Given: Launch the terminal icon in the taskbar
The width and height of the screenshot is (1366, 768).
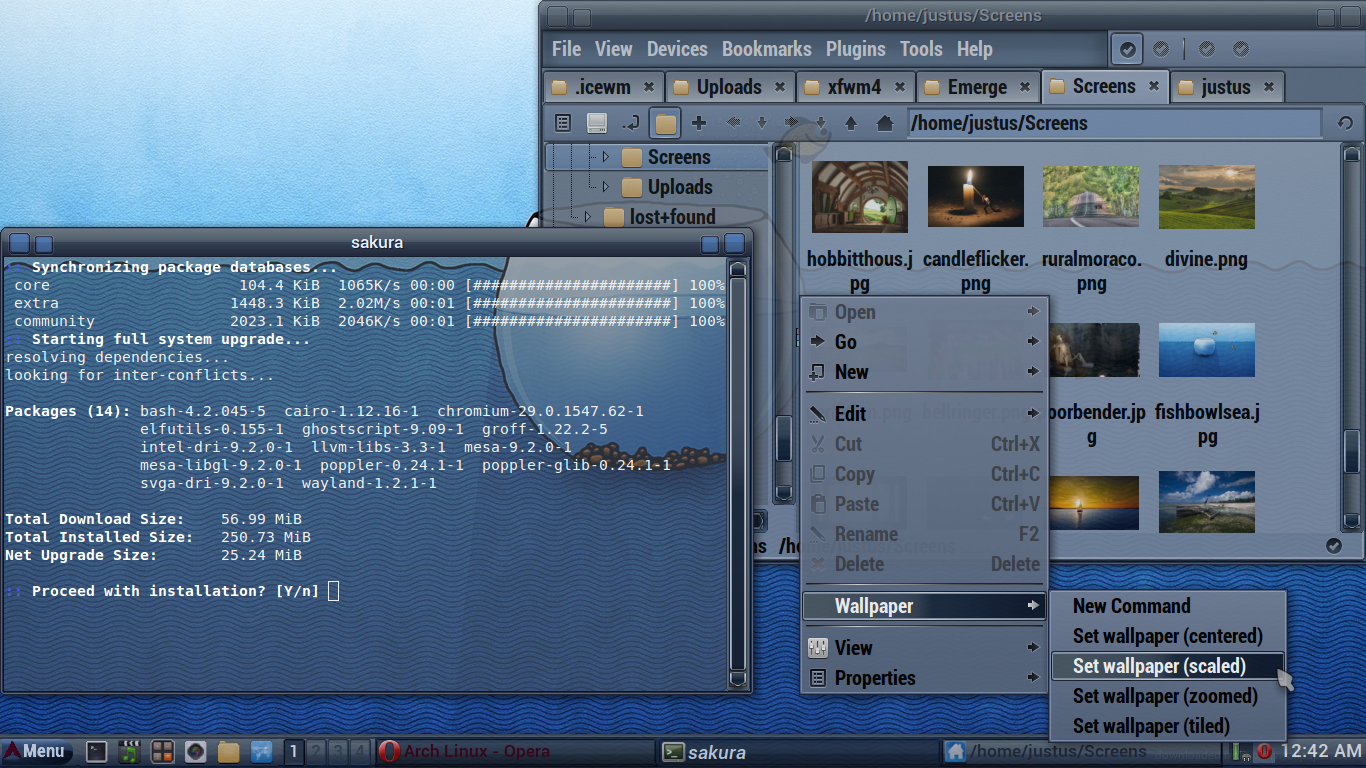Looking at the screenshot, I should pos(97,751).
